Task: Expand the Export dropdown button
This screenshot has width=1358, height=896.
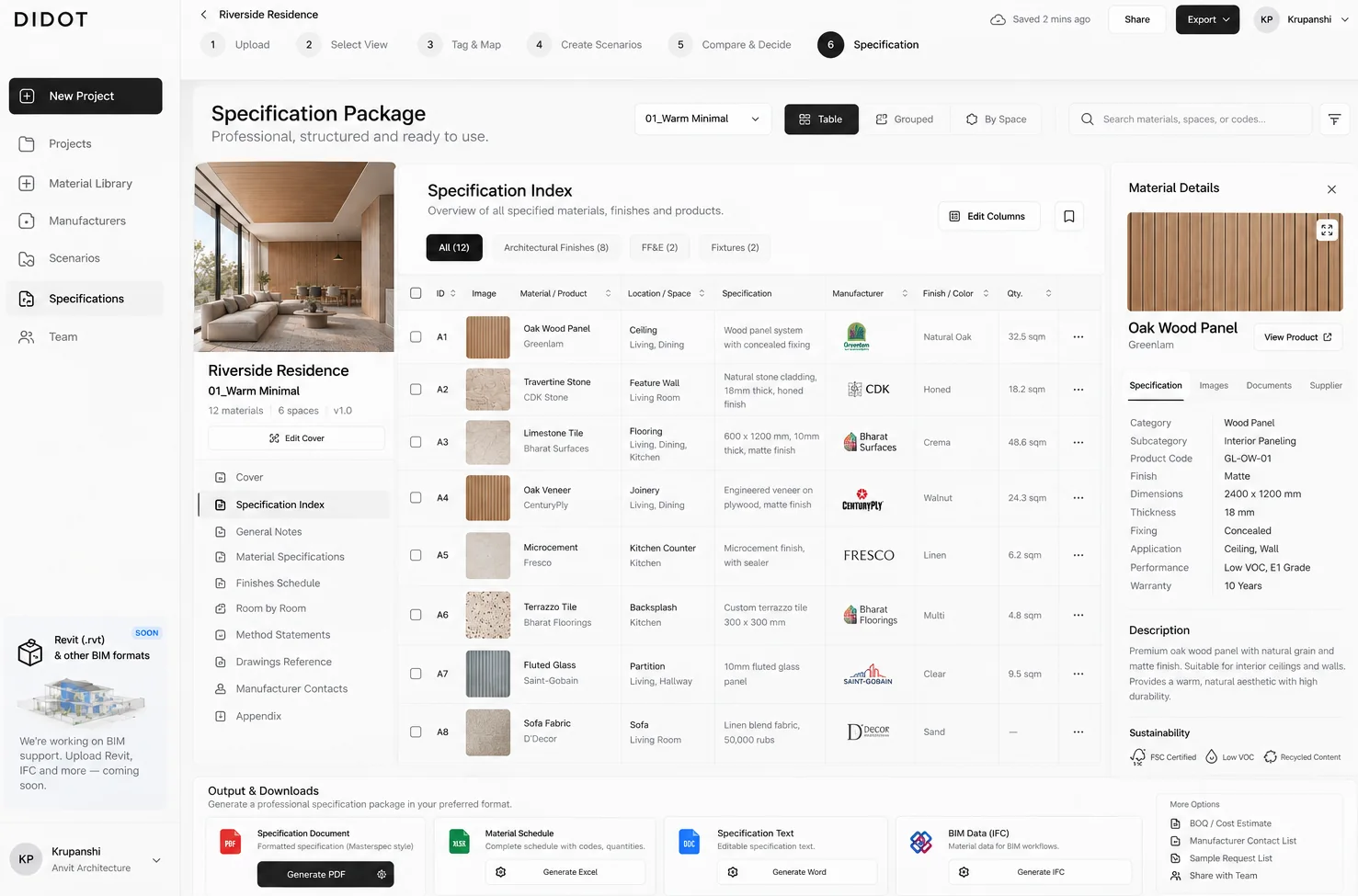Action: point(1207,19)
